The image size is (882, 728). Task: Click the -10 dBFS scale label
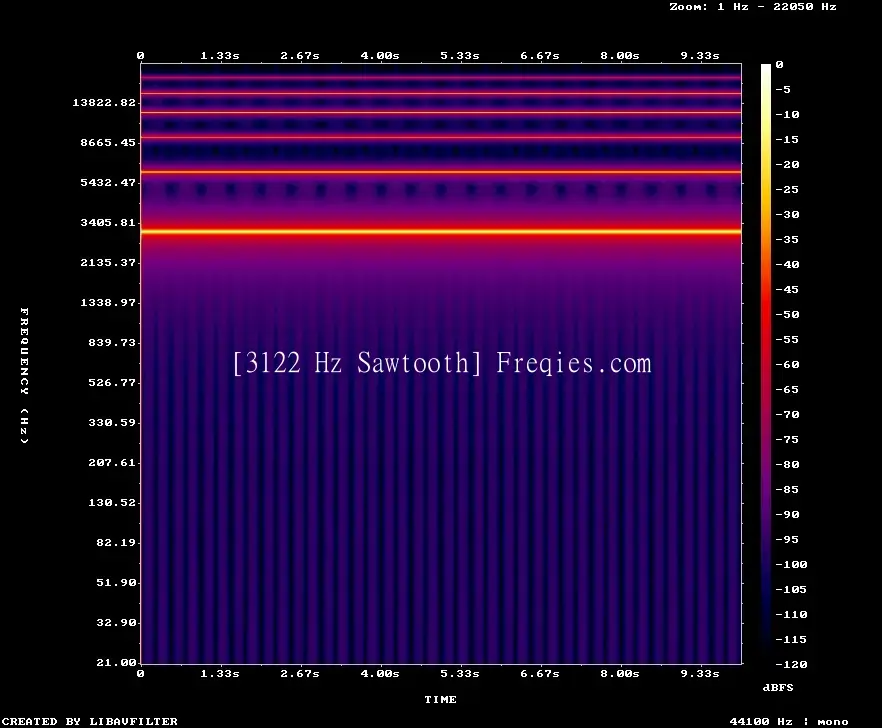coord(787,114)
